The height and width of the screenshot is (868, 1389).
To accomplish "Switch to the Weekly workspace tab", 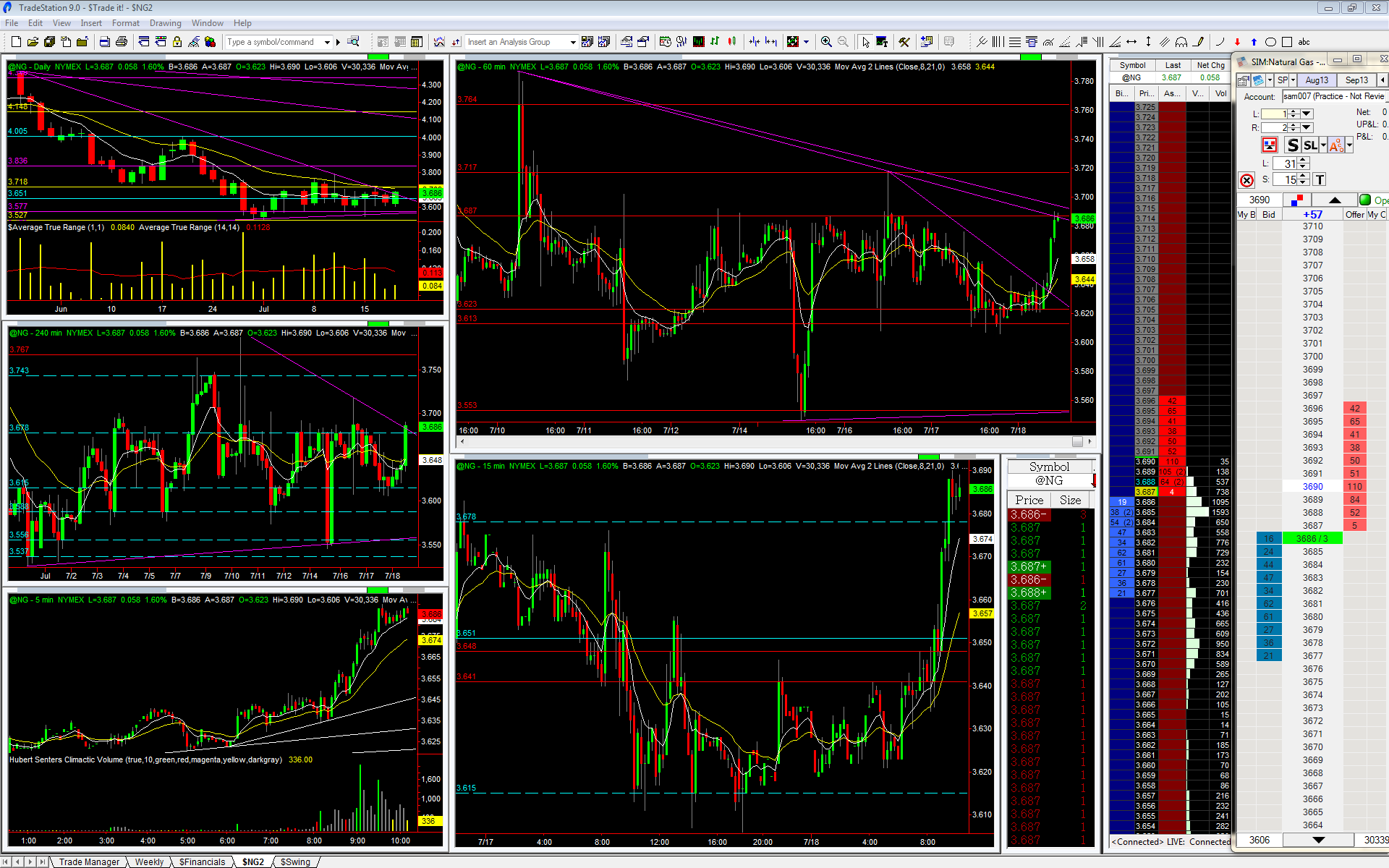I will click(149, 861).
